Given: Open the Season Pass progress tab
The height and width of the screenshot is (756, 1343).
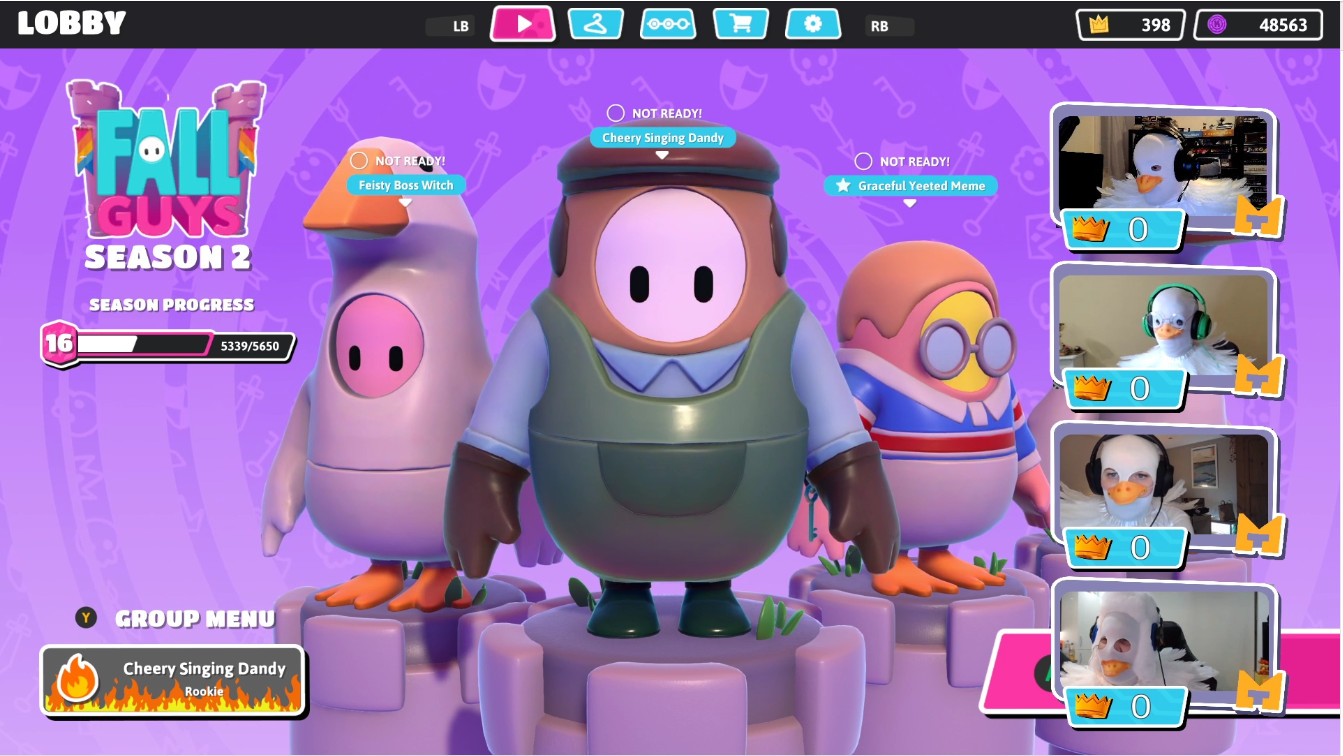Looking at the screenshot, I should (x=668, y=24).
